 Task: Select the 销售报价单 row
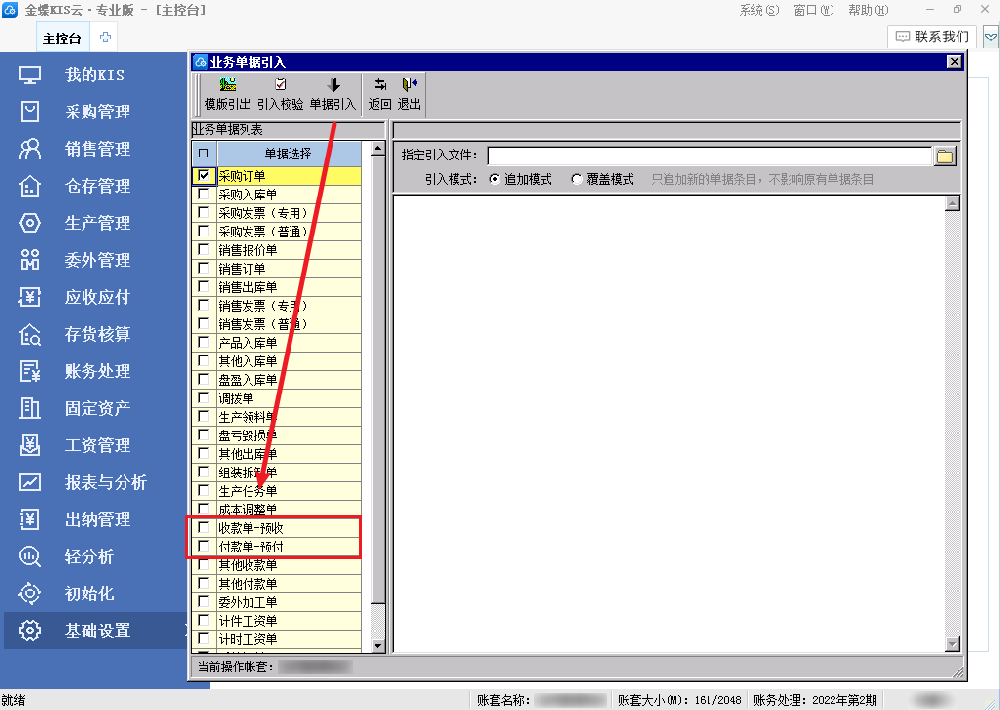(x=277, y=249)
